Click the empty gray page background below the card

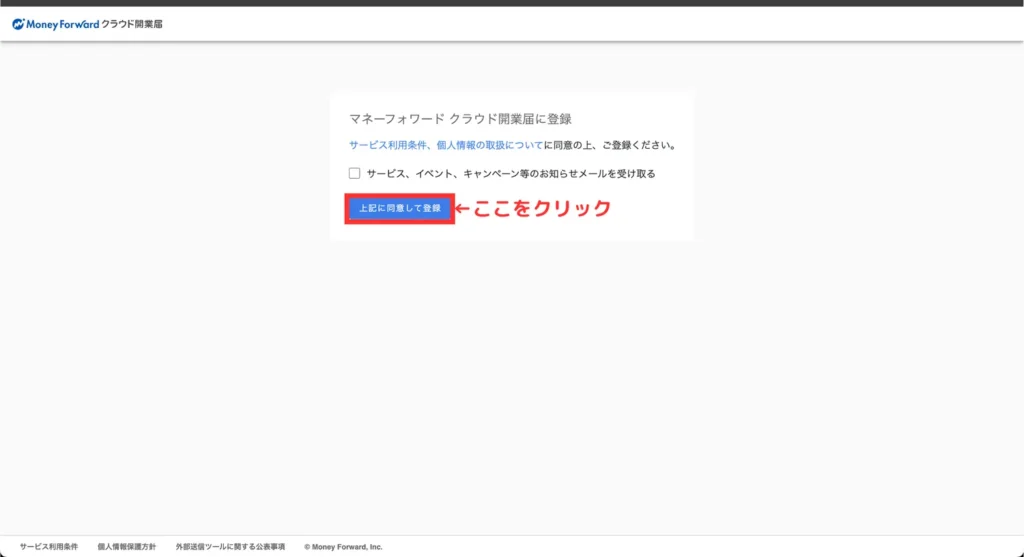[x=512, y=380]
